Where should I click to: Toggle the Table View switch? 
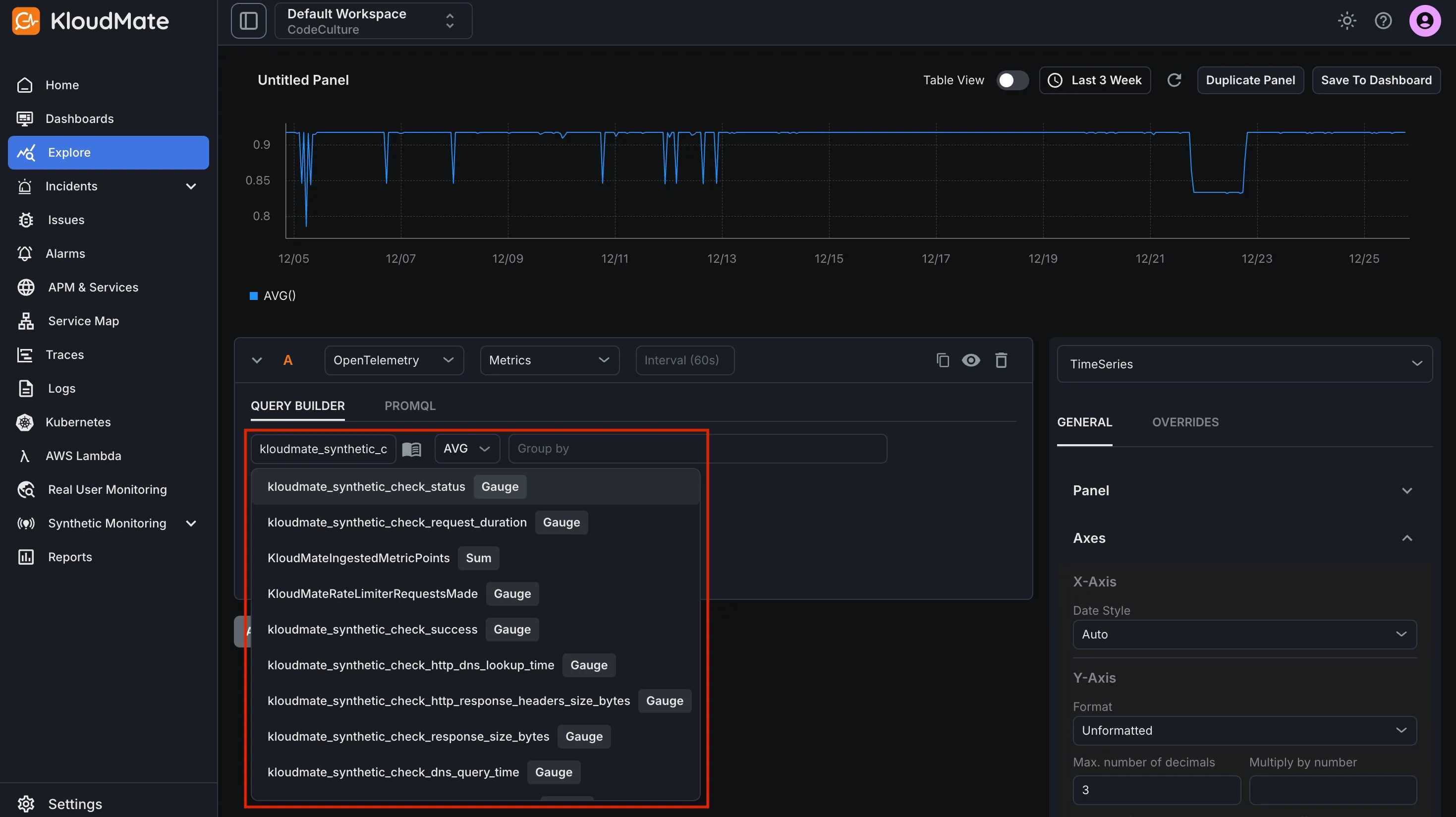[x=1012, y=80]
